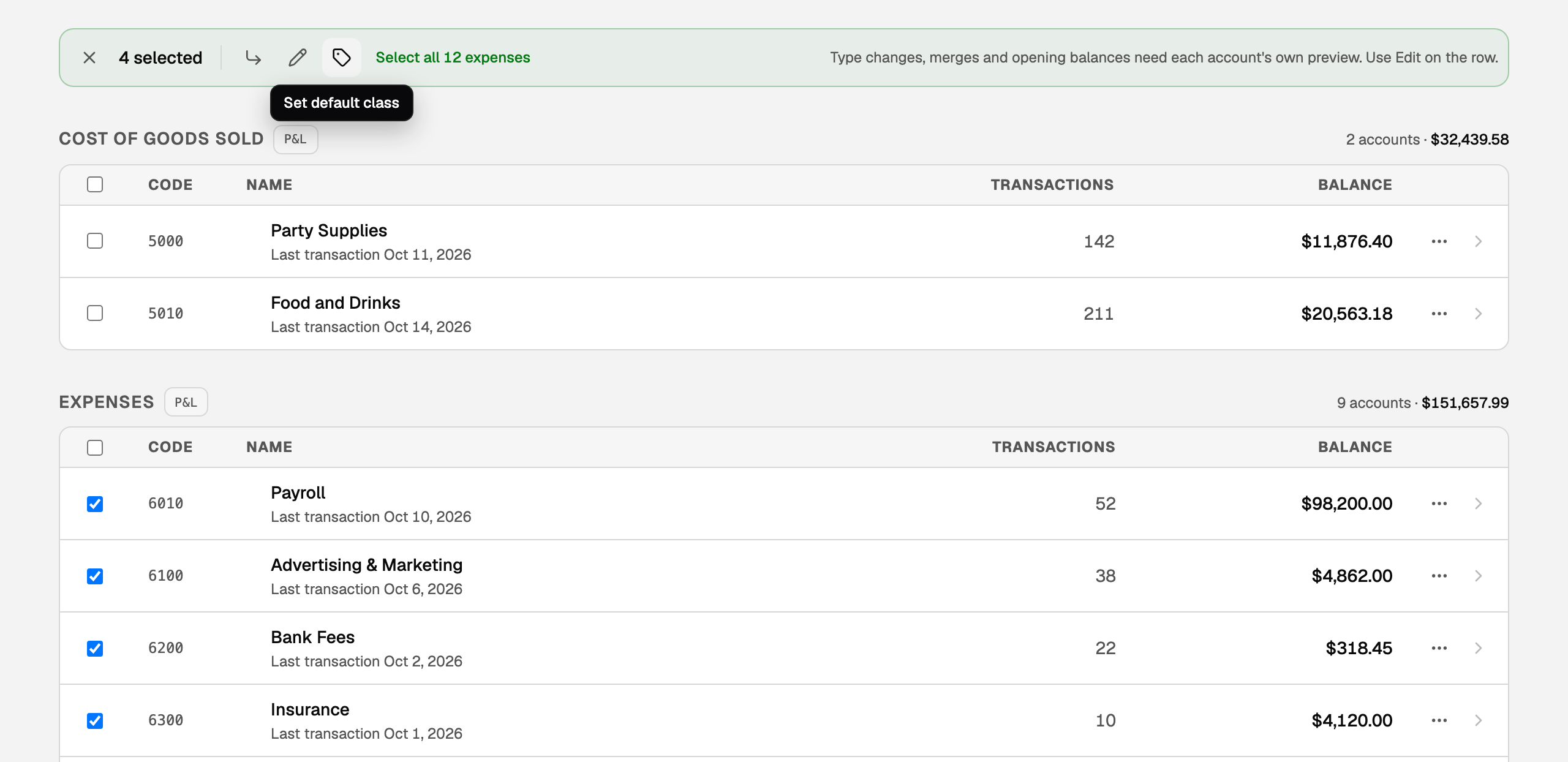Check the Party Supplies checkbox
This screenshot has width=1568, height=762.
[x=95, y=241]
